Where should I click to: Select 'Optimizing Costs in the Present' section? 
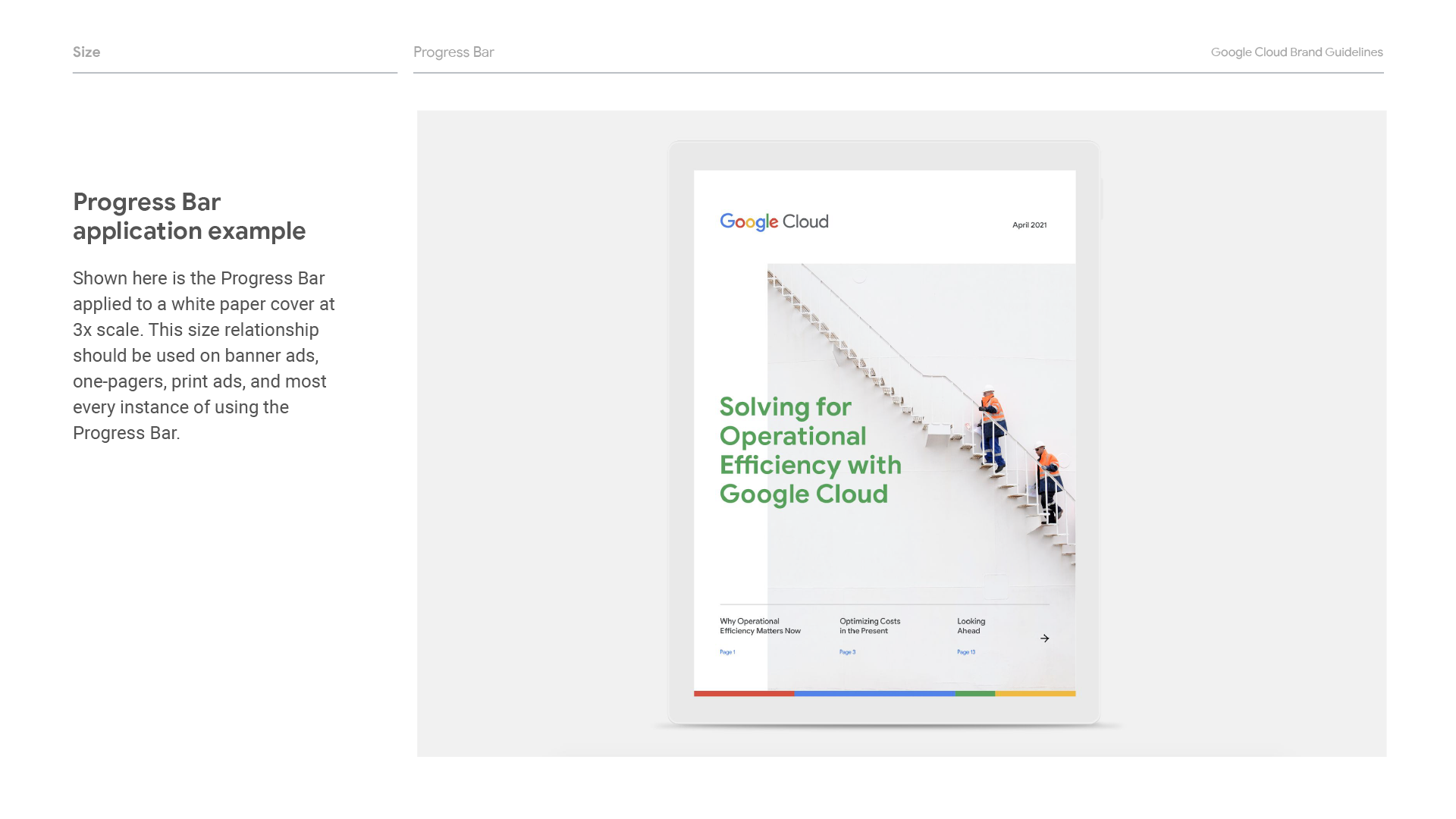tap(870, 626)
